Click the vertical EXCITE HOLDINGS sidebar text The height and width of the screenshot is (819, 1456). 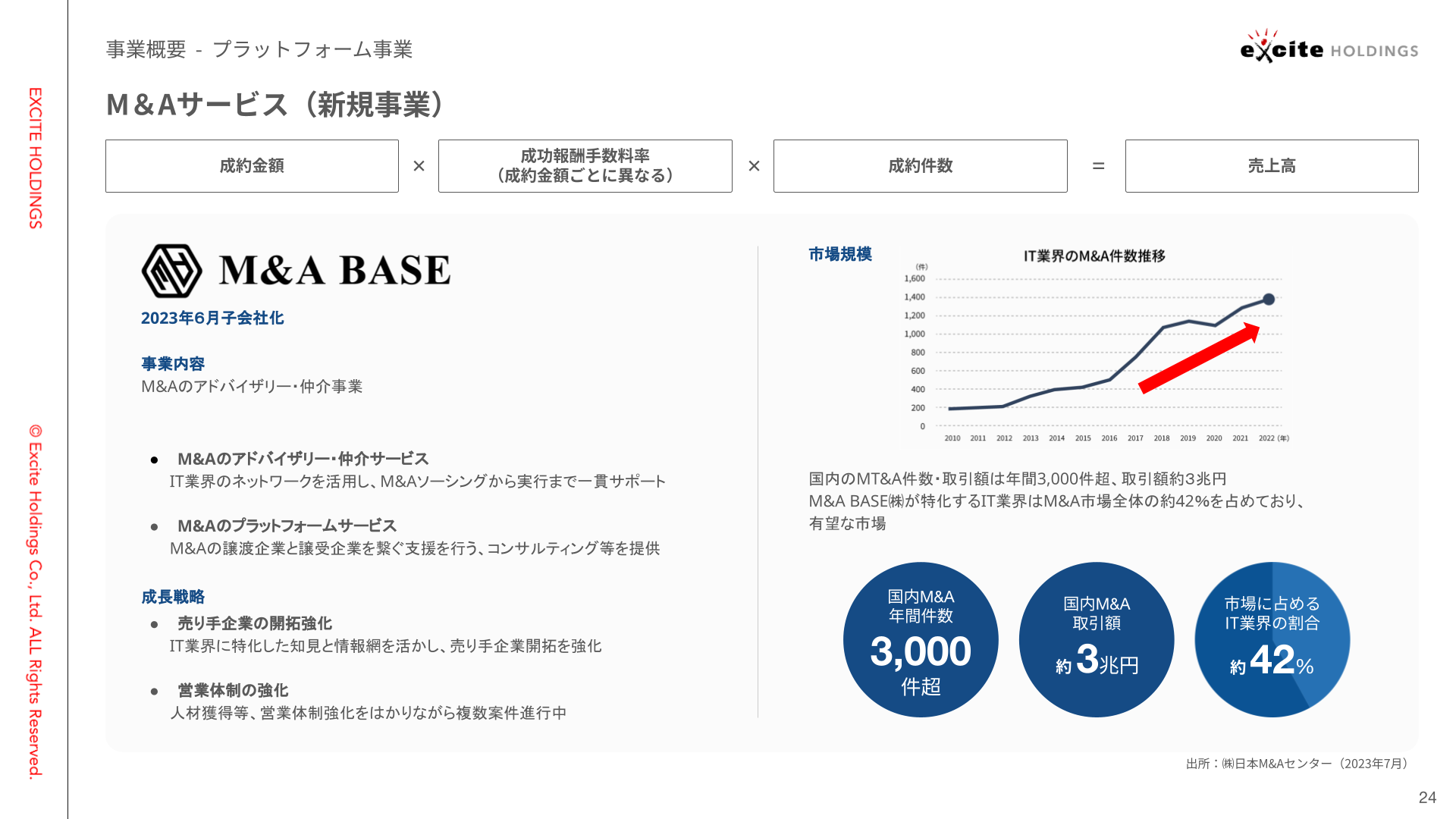pos(35,158)
